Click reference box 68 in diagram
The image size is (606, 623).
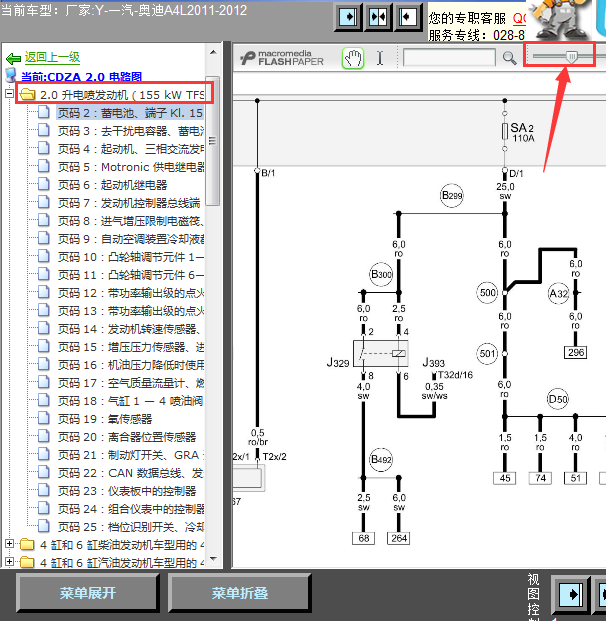click(364, 538)
